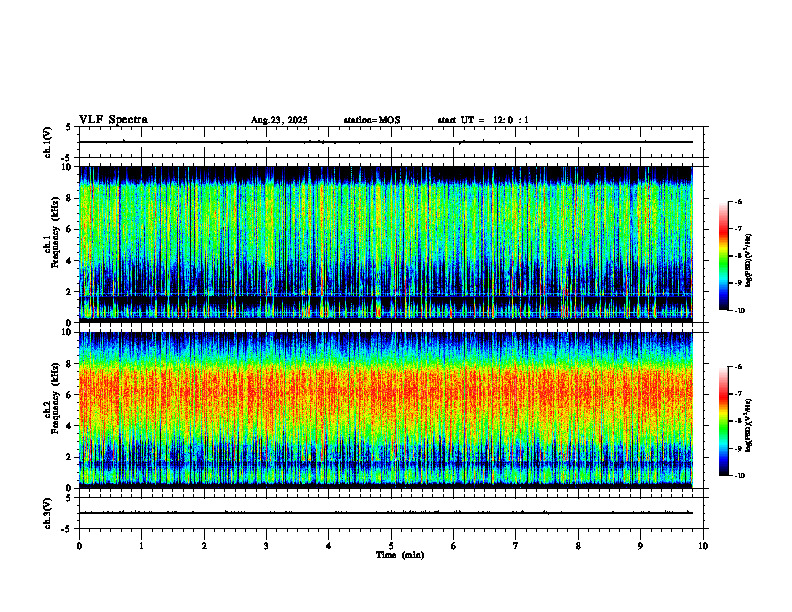
Task: Click the "3" minute tick label
Action: (x=266, y=546)
